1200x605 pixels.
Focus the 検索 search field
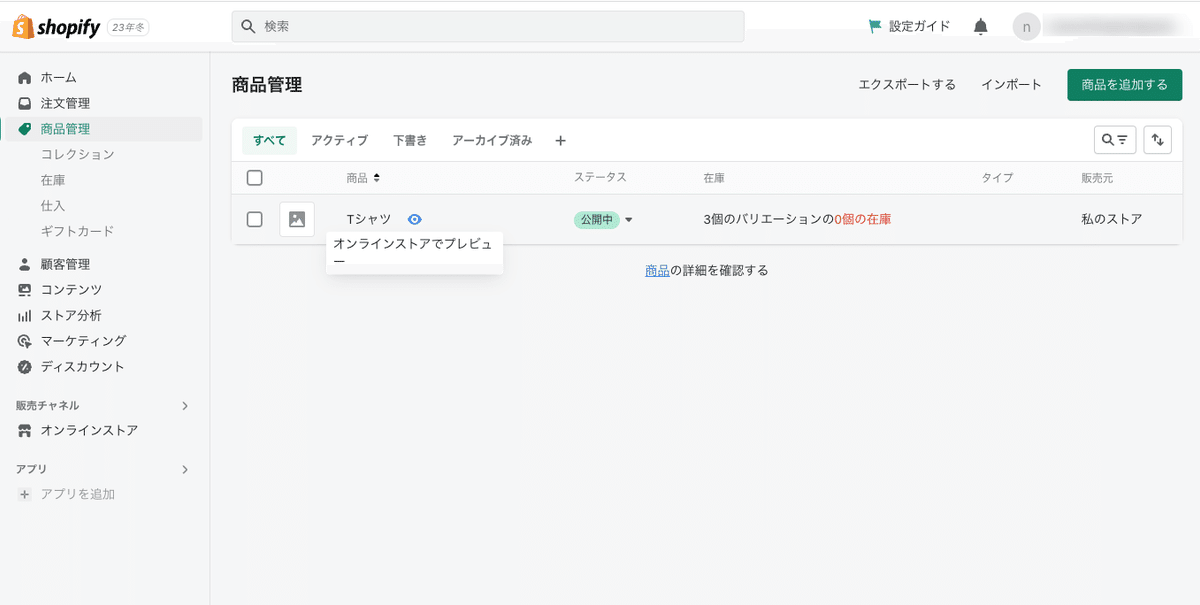(x=488, y=26)
